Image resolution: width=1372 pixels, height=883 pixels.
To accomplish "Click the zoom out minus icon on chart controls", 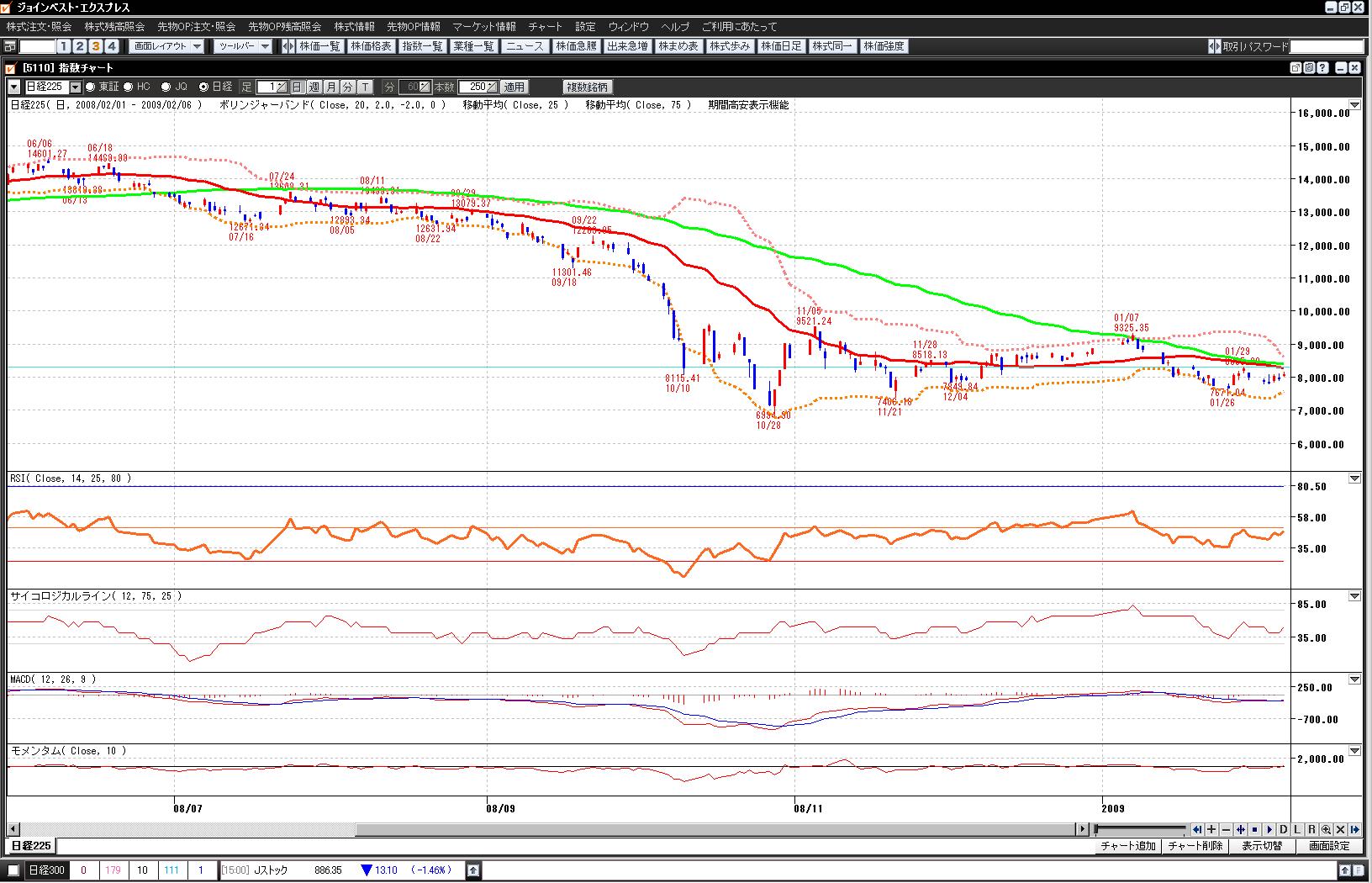I will [1226, 829].
